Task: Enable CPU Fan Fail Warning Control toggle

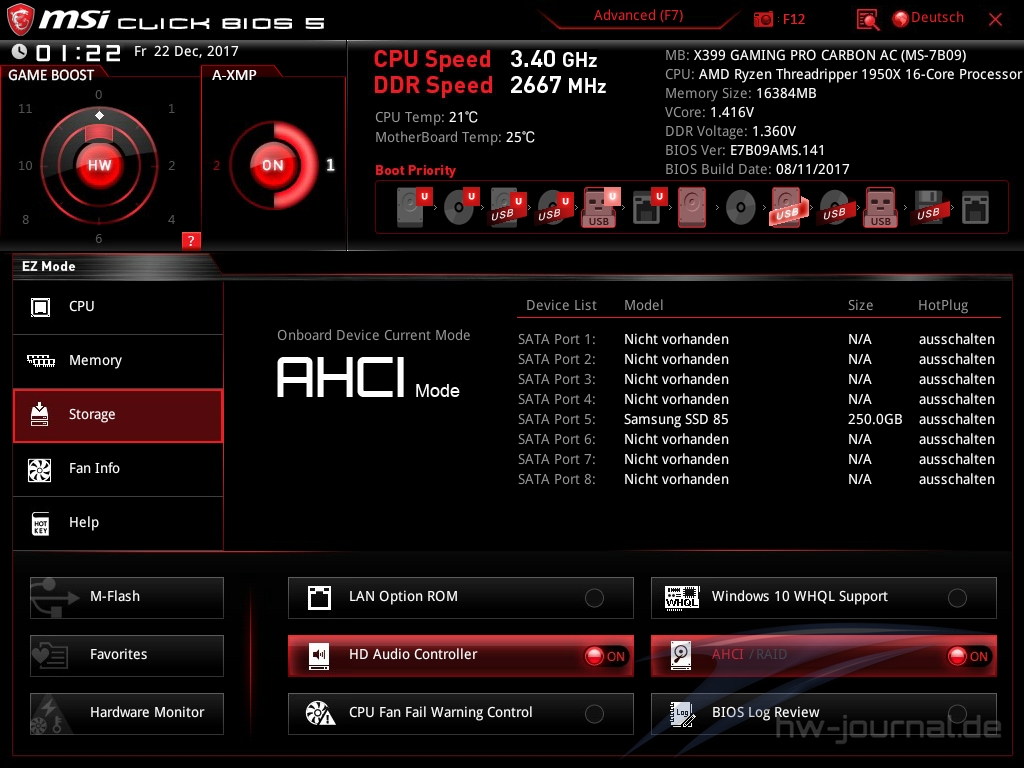Action: tap(594, 714)
